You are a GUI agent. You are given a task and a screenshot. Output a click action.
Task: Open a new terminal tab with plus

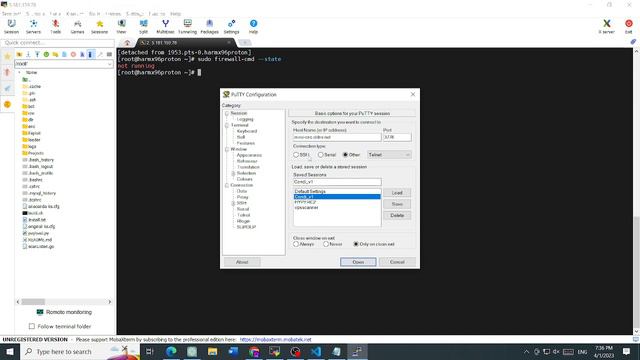245,42
